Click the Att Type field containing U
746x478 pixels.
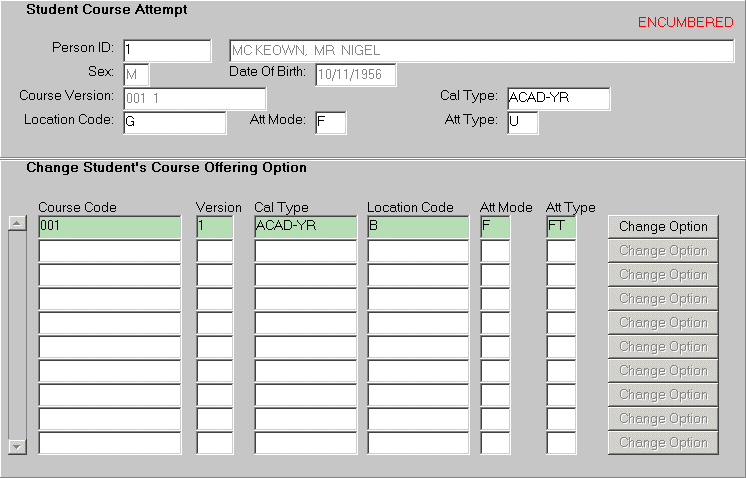tap(522, 122)
